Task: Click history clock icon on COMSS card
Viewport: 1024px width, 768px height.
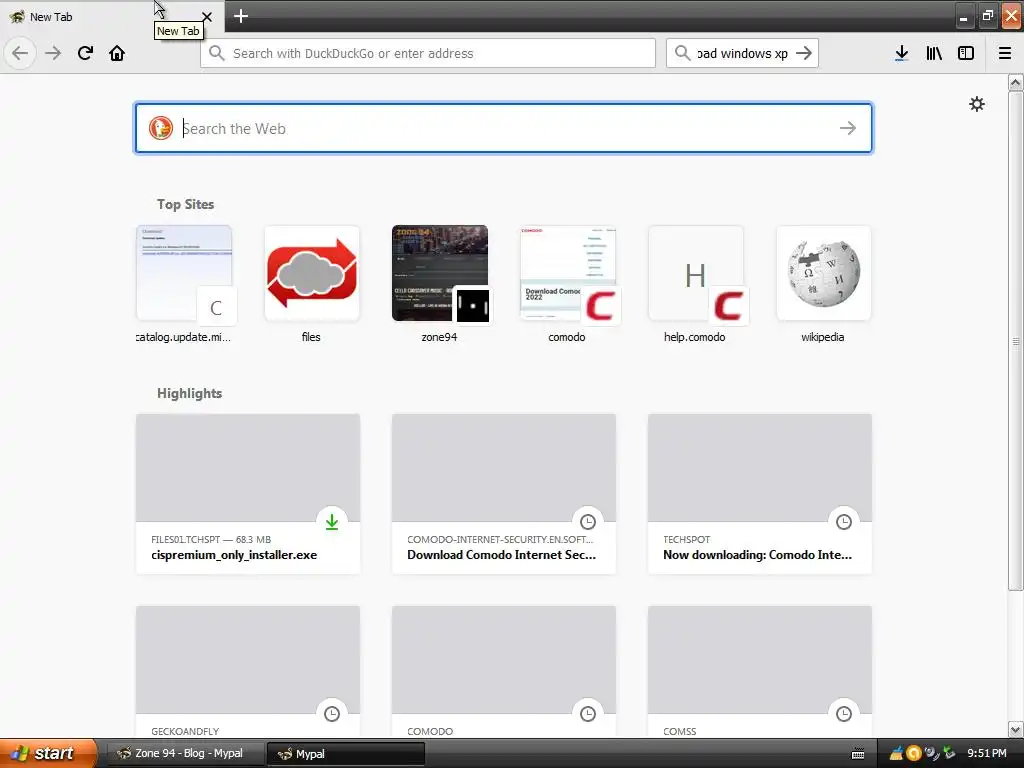Action: [844, 714]
